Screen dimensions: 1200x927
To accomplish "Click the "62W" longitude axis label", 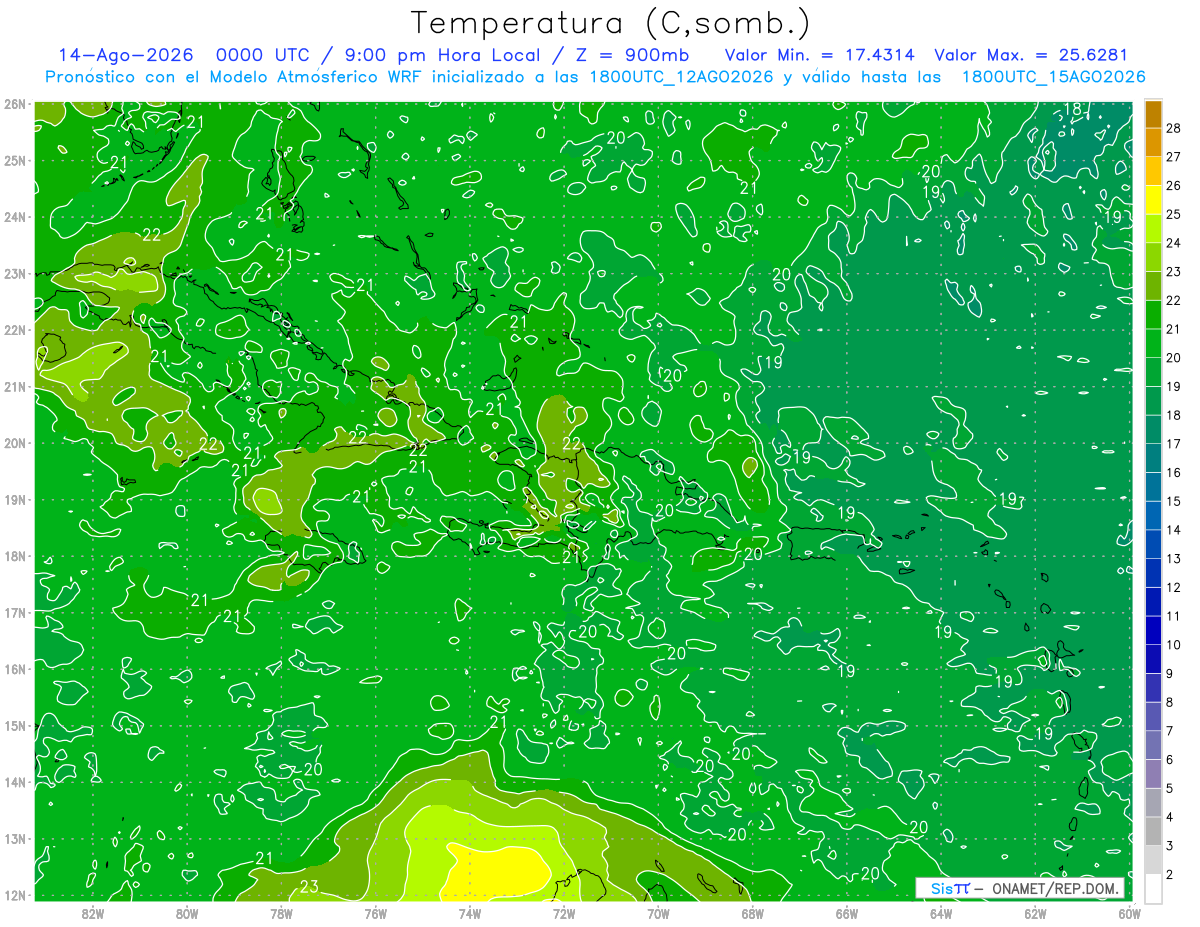I will 1036,913.
